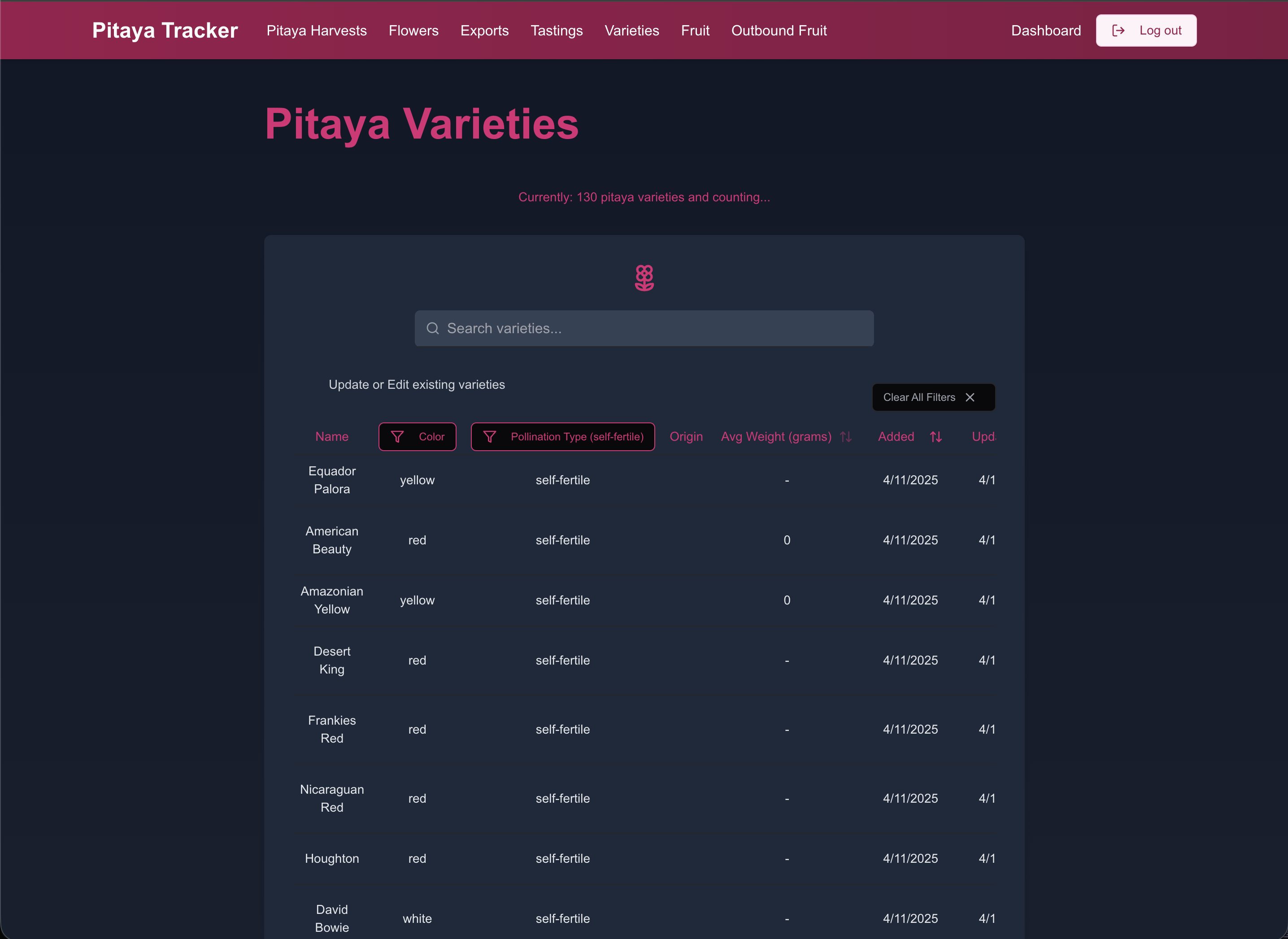Navigate to the Tastings page
The height and width of the screenshot is (939, 1288).
[557, 30]
